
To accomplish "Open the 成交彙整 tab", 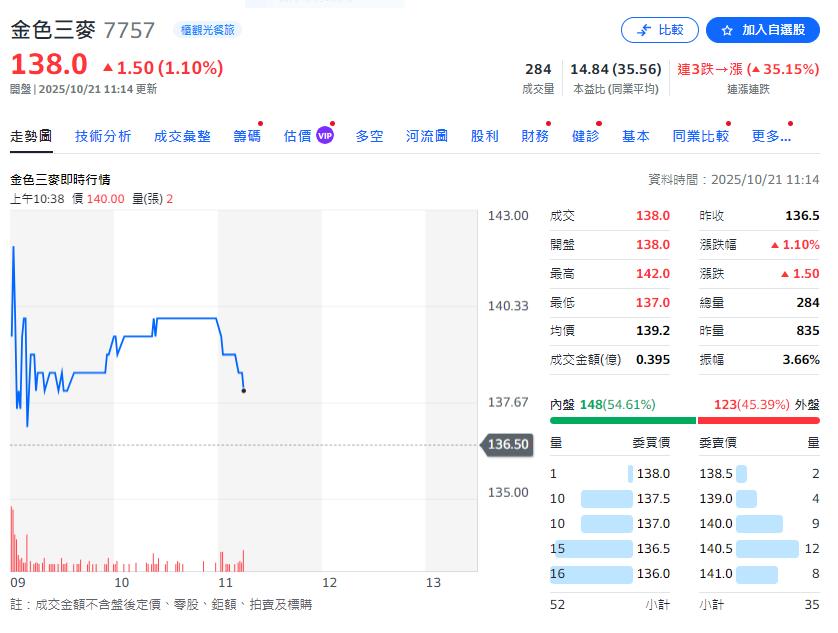I will pyautogui.click(x=182, y=136).
